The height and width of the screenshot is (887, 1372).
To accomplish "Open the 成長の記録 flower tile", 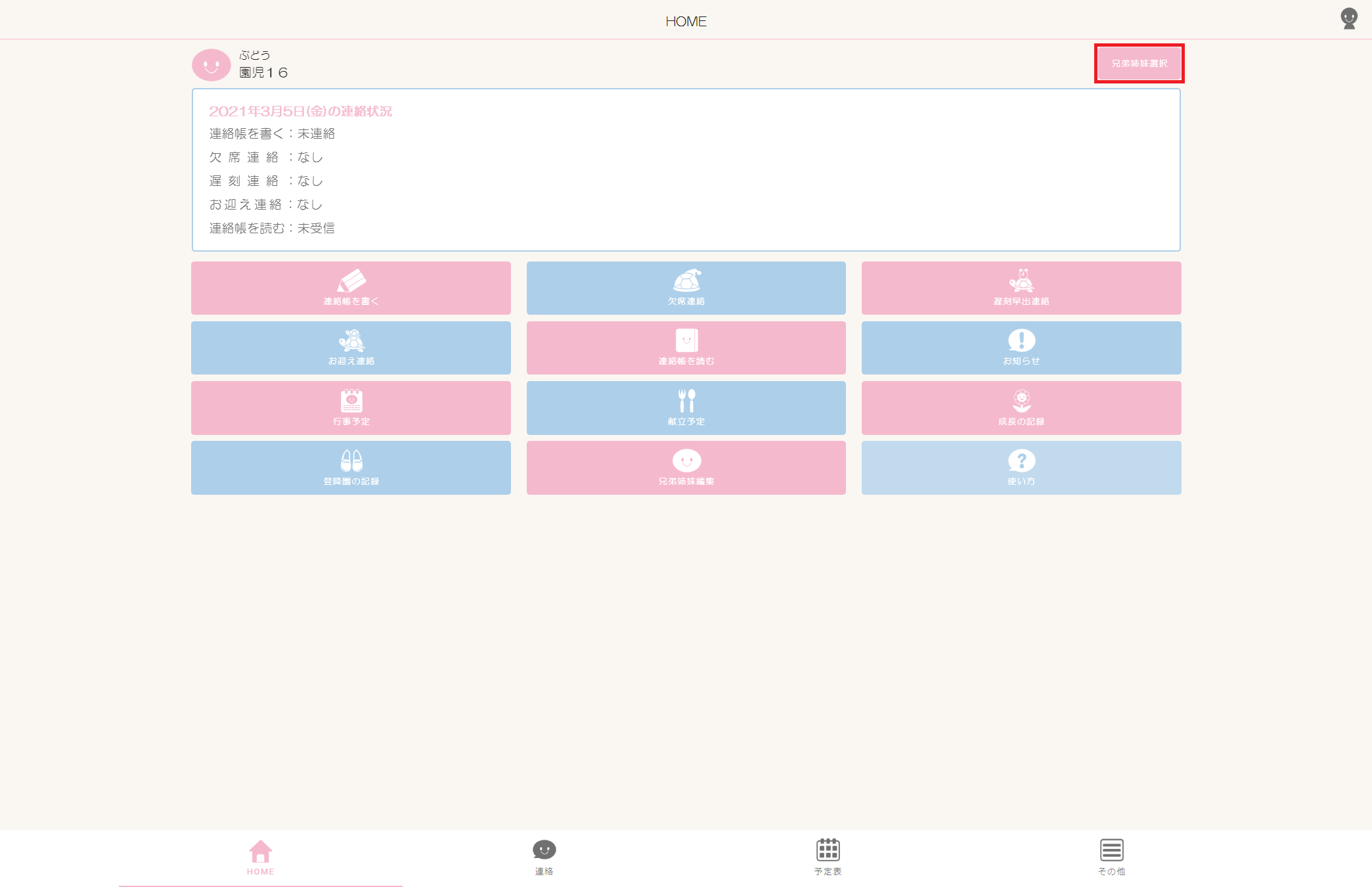I will [x=1021, y=408].
